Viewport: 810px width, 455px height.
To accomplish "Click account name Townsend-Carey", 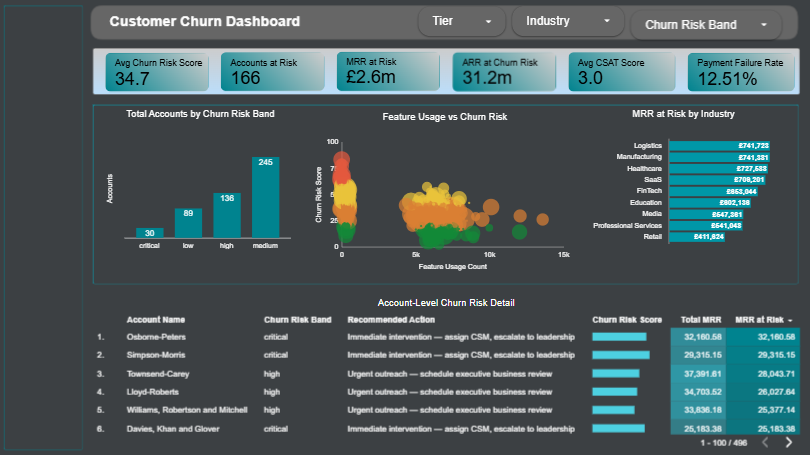I will tap(158, 374).
